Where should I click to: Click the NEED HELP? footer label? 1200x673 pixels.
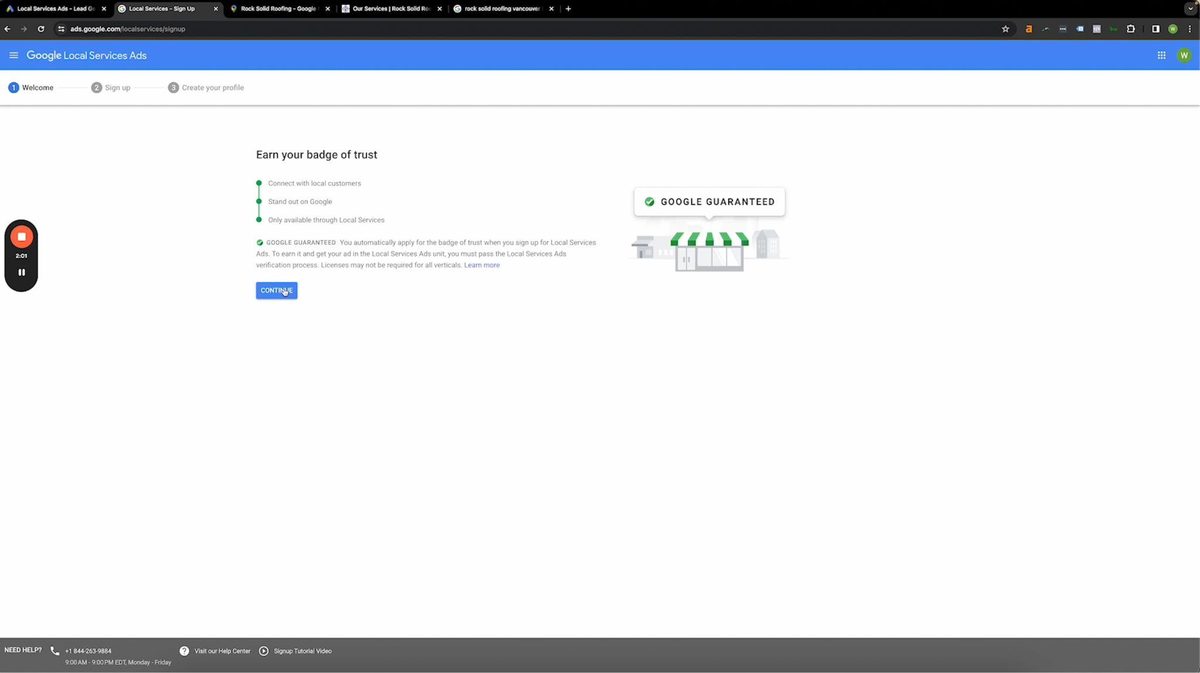(x=23, y=650)
